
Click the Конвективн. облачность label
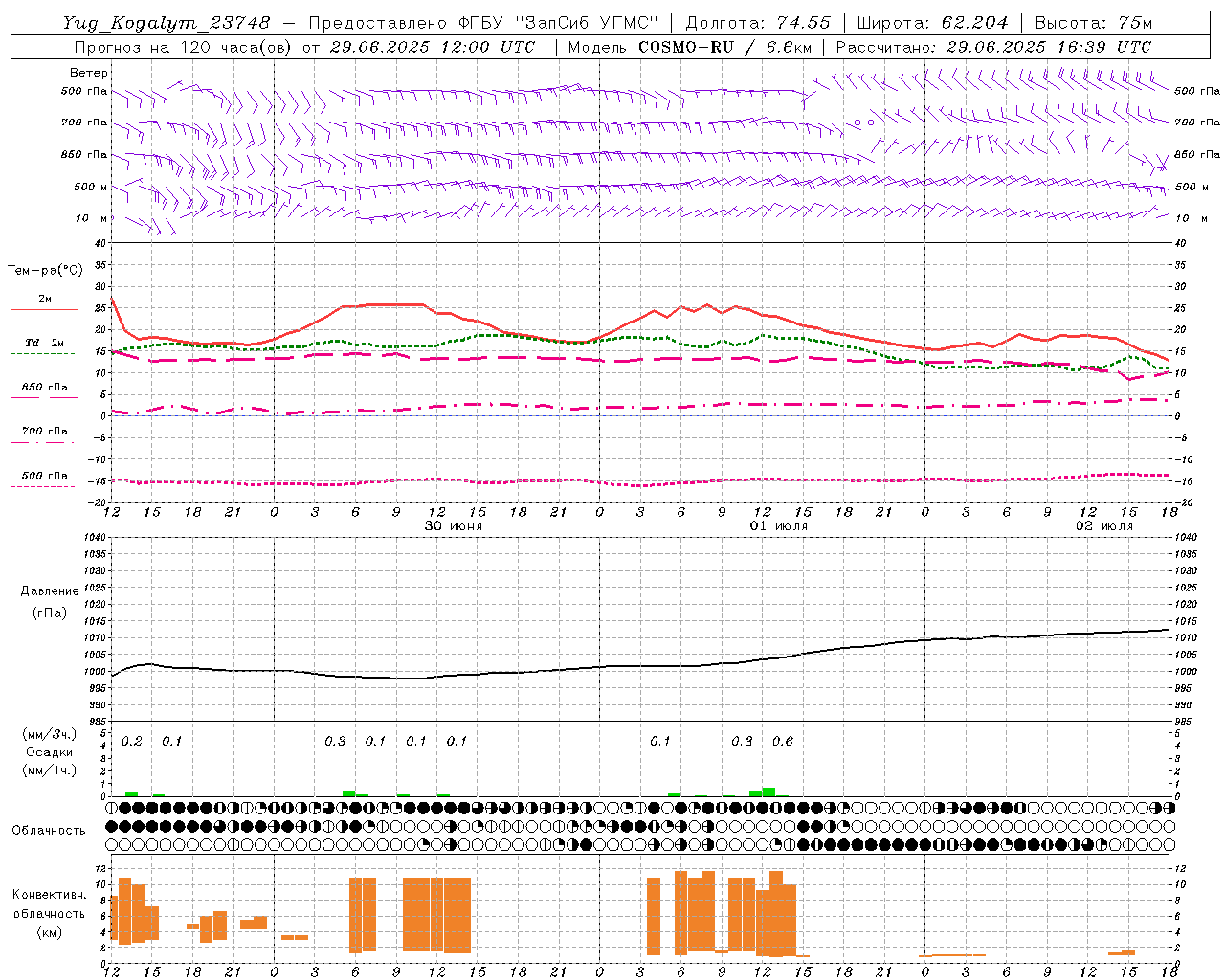(x=49, y=904)
